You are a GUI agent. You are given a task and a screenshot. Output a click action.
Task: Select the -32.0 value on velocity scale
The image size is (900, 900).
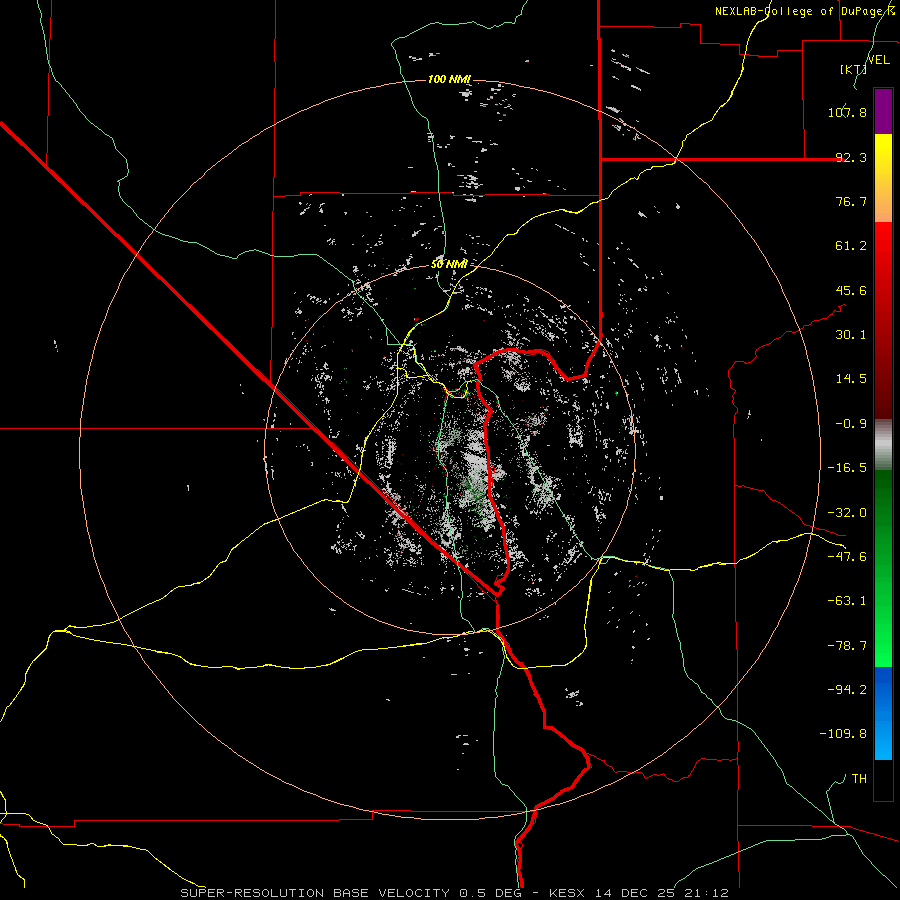point(847,513)
